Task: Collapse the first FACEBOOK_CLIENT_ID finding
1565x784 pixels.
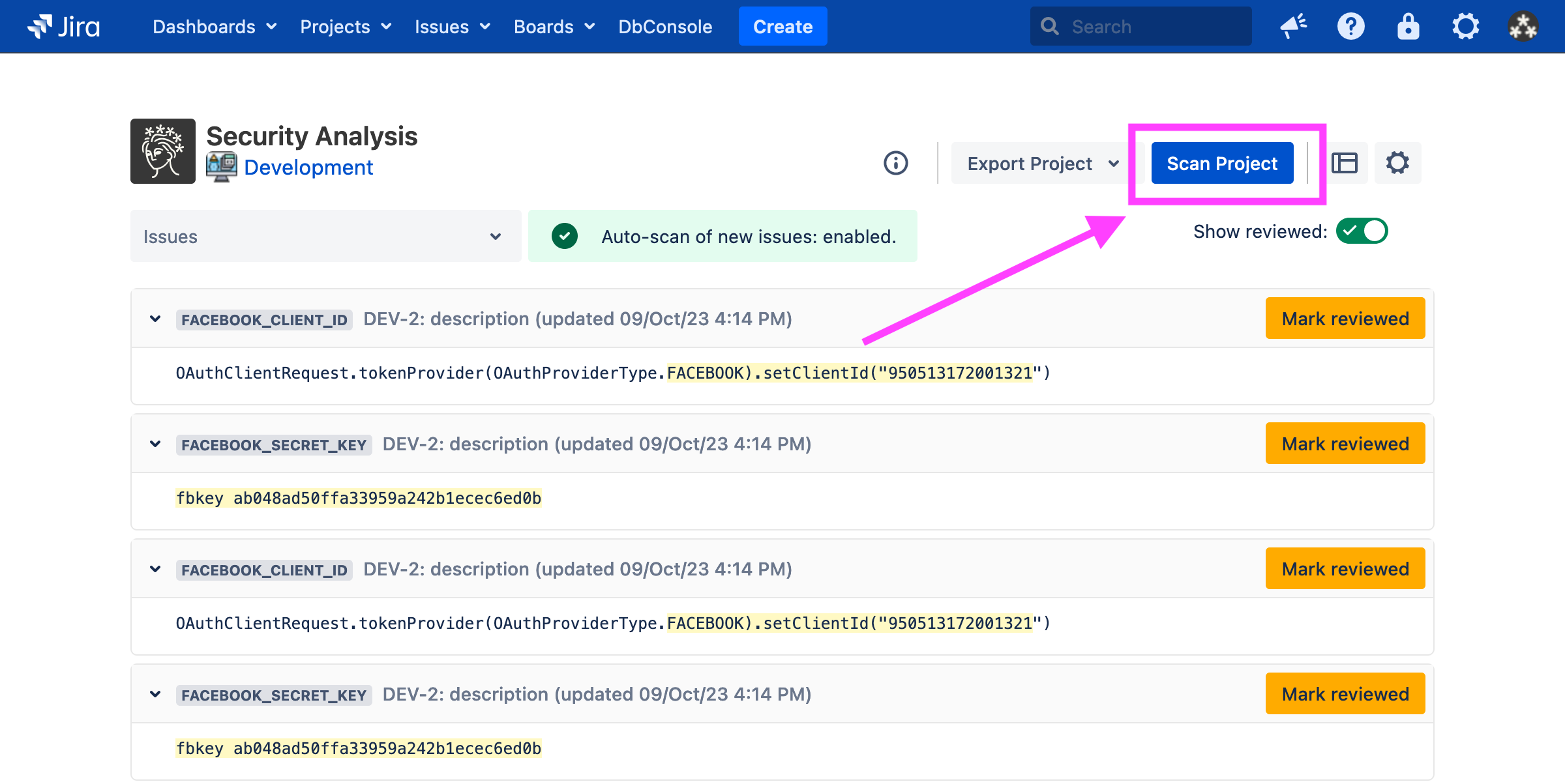Action: [x=155, y=319]
